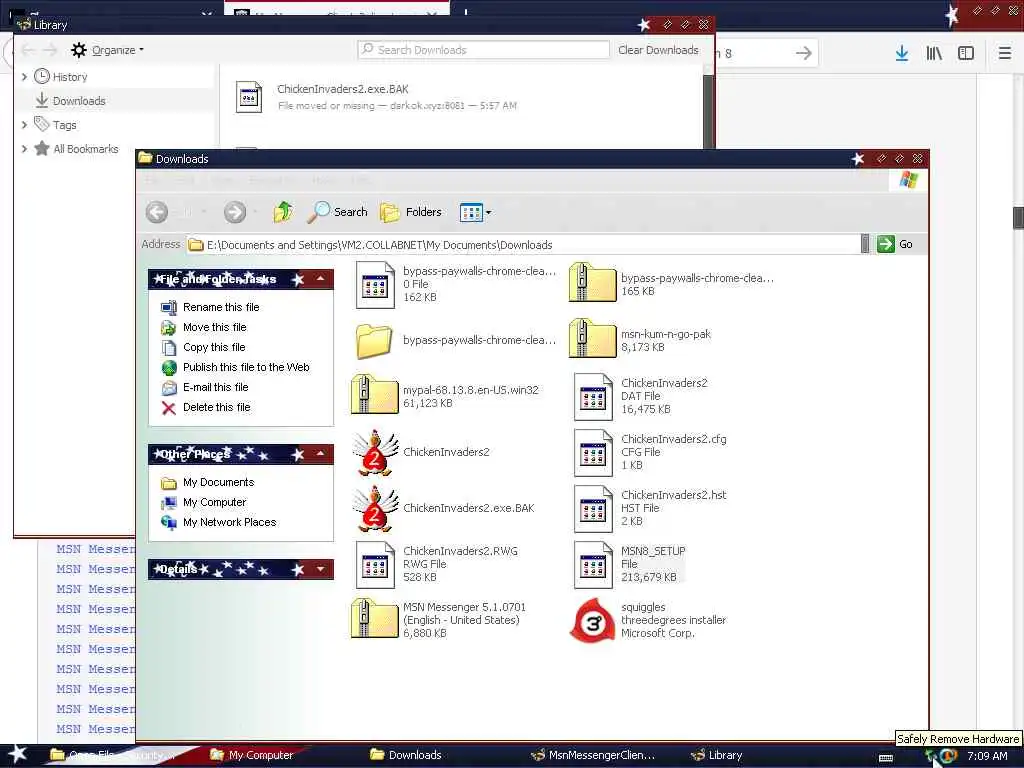Click Search Downloads field in Library
Viewport: 1024px width, 768px height.
point(483,50)
